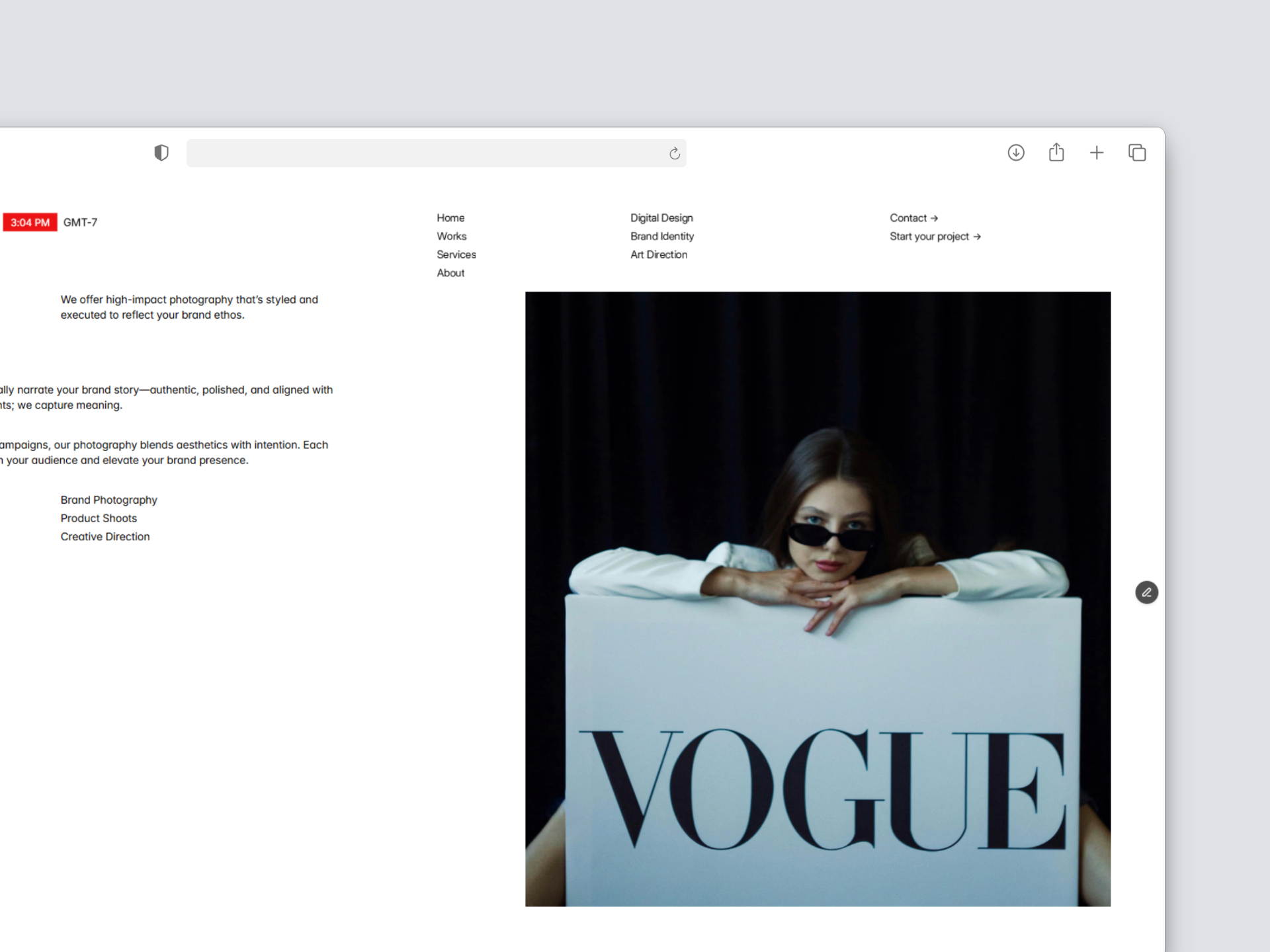1270x952 pixels.
Task: Click the share icon in toolbar
Action: (1056, 152)
